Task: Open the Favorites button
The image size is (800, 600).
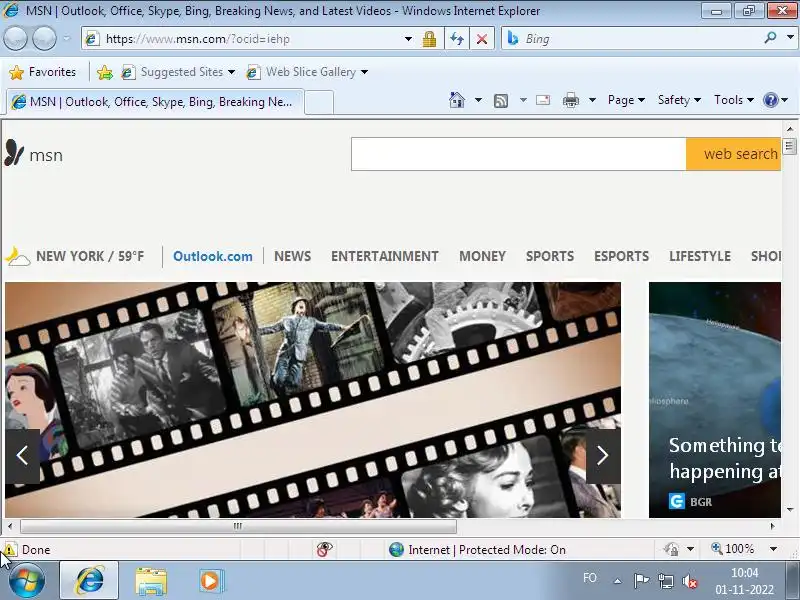Action: coord(43,72)
